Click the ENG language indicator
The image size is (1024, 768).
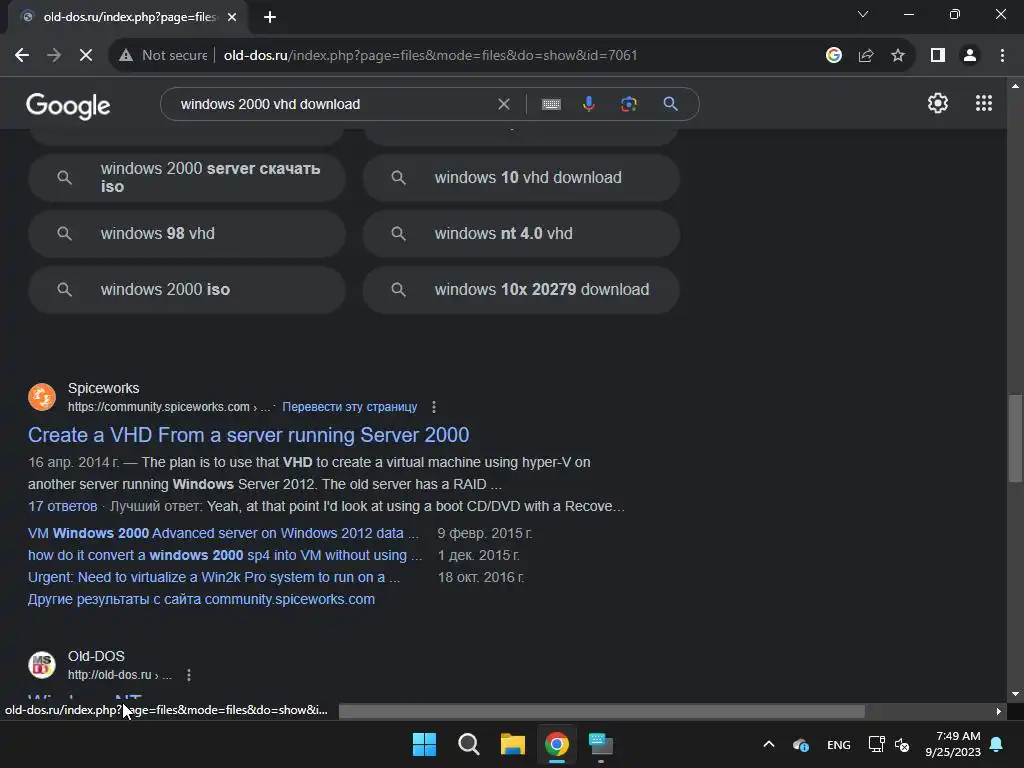pos(839,744)
